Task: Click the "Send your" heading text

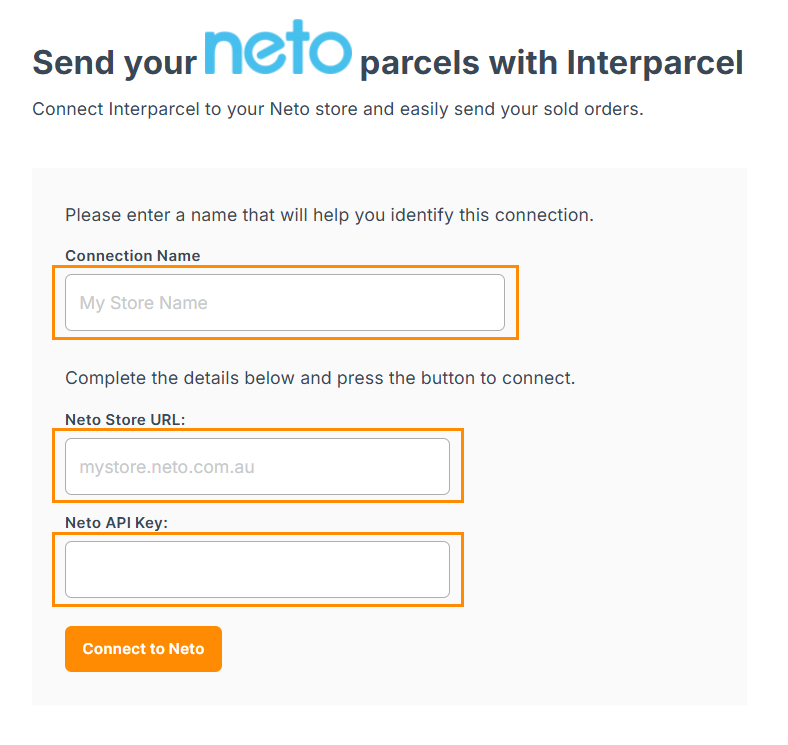Action: click(x=114, y=63)
